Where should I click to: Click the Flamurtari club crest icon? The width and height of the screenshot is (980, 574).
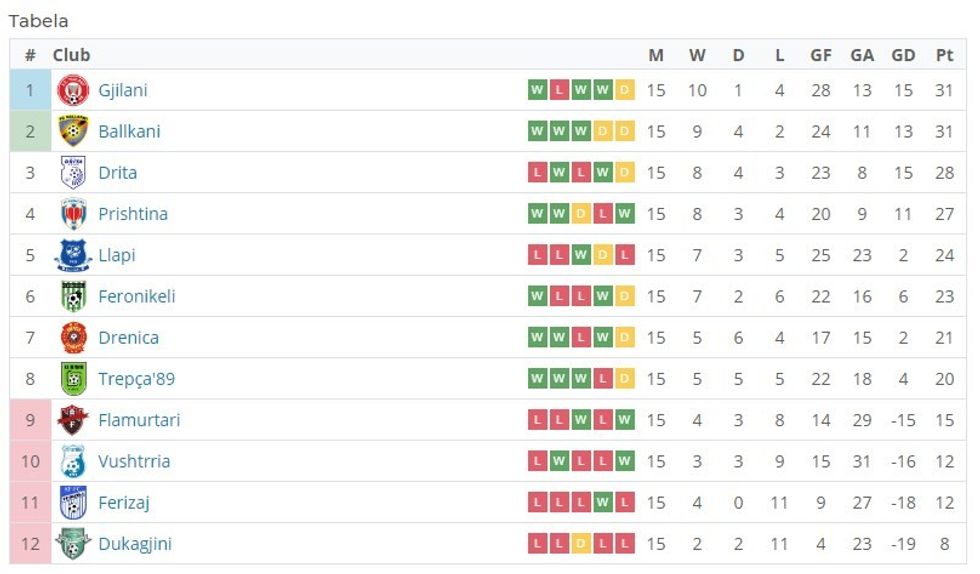point(73,420)
